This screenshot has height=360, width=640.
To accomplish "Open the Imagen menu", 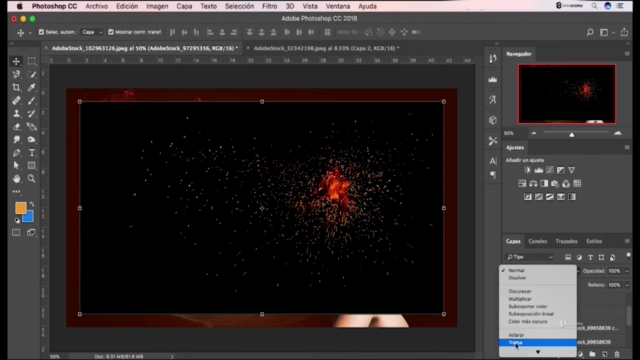I will point(157,6).
